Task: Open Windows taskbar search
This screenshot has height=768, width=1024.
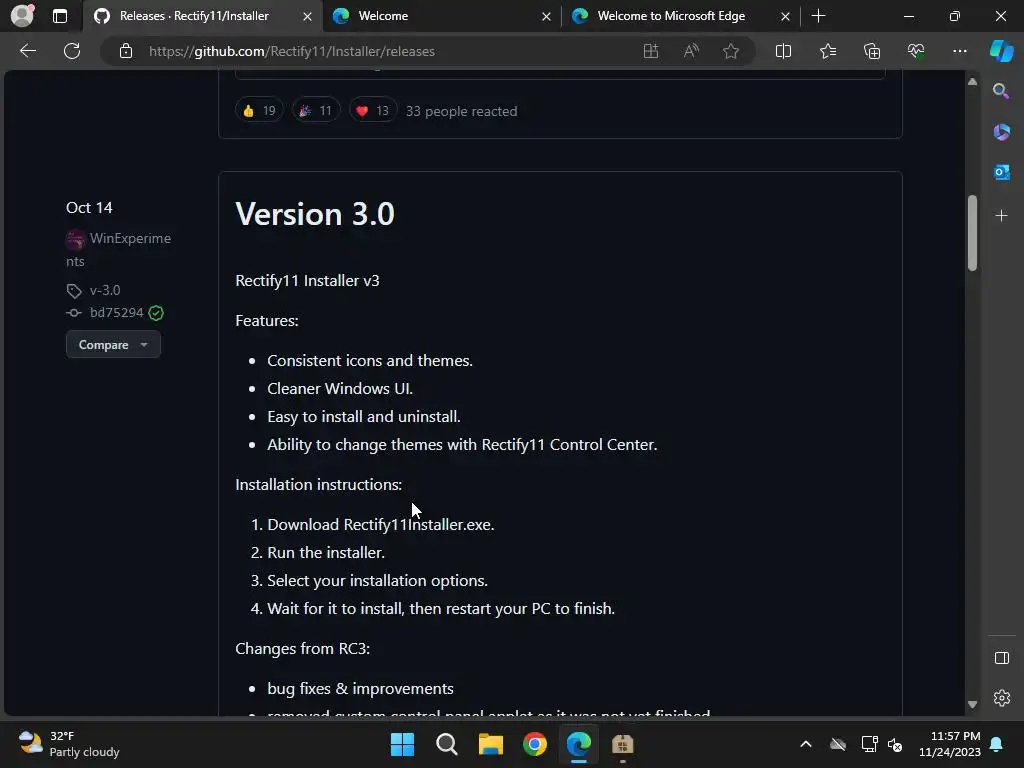Action: (447, 744)
